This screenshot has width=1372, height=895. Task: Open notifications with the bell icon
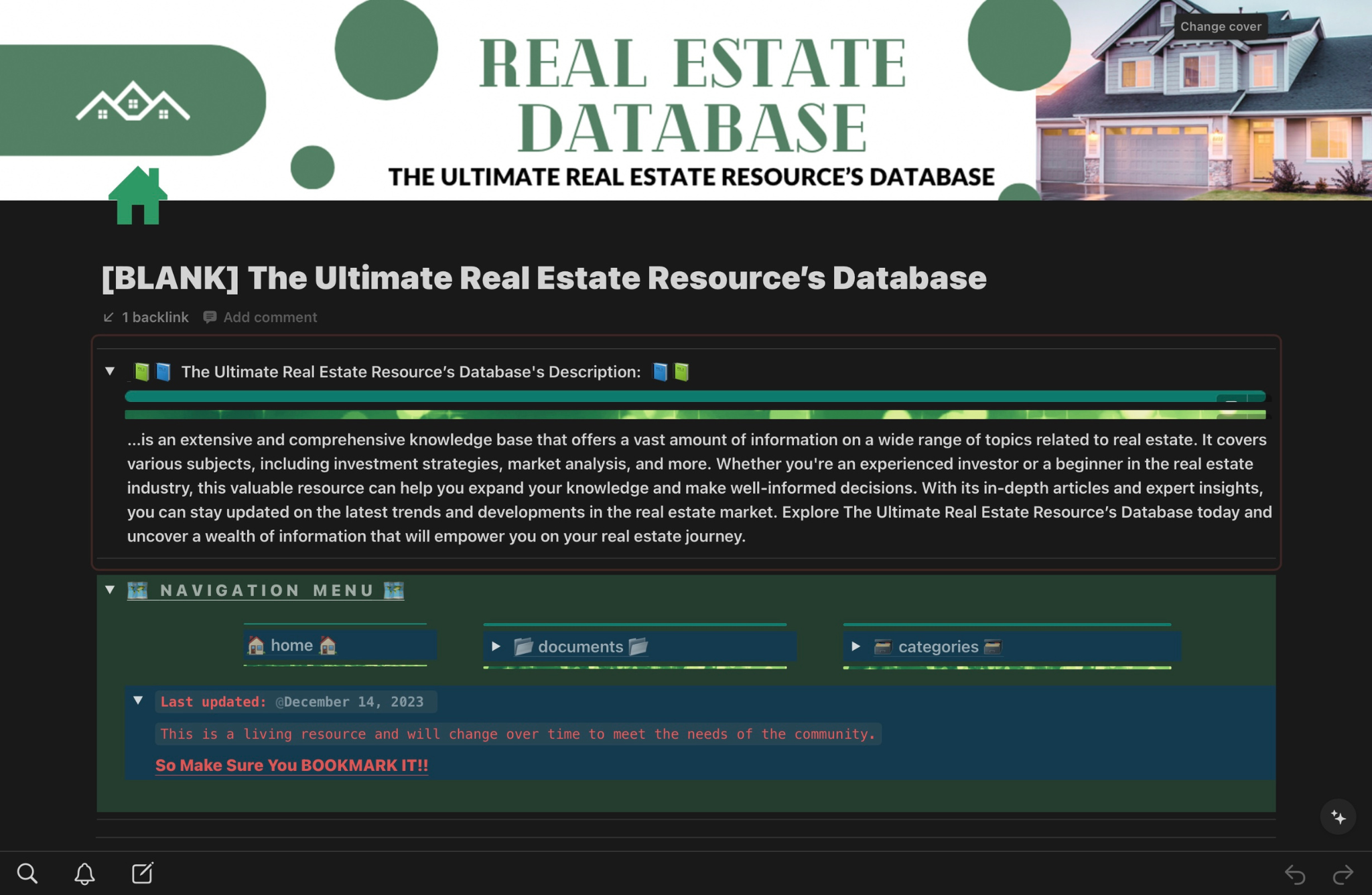[84, 874]
